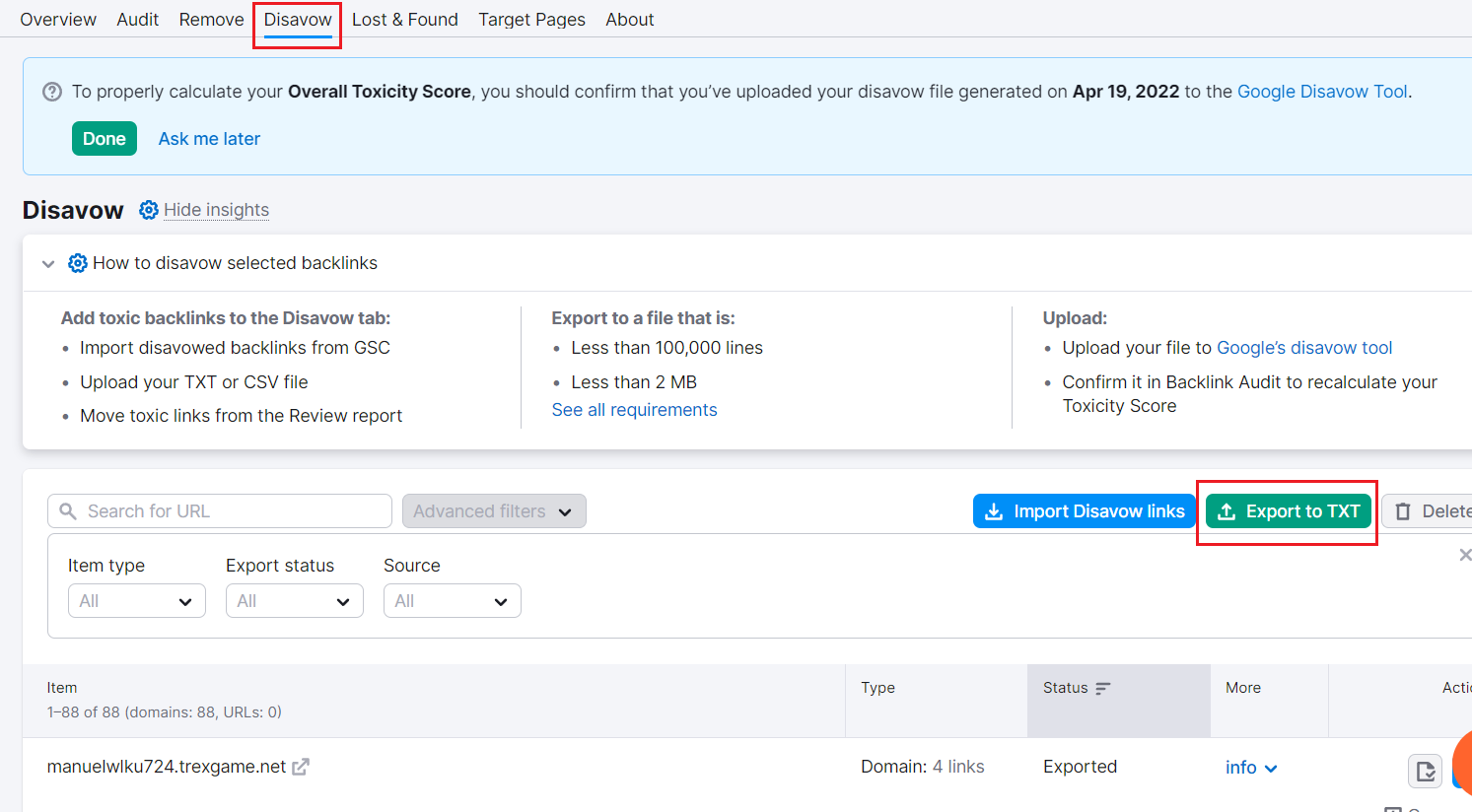The width and height of the screenshot is (1472, 812).
Task: Click the Import Disavow links button
Action: click(1084, 511)
